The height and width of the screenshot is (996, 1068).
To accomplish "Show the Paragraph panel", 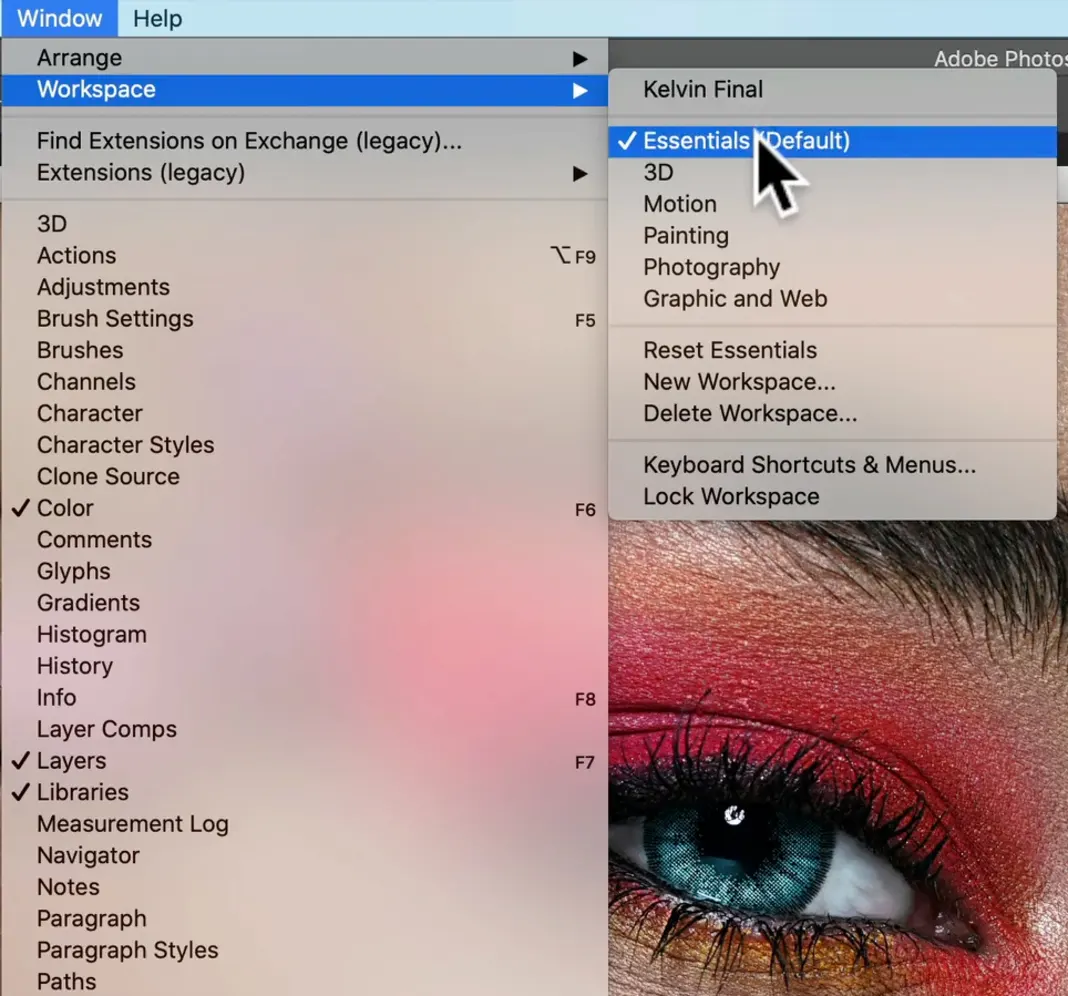I will click(x=304, y=918).
